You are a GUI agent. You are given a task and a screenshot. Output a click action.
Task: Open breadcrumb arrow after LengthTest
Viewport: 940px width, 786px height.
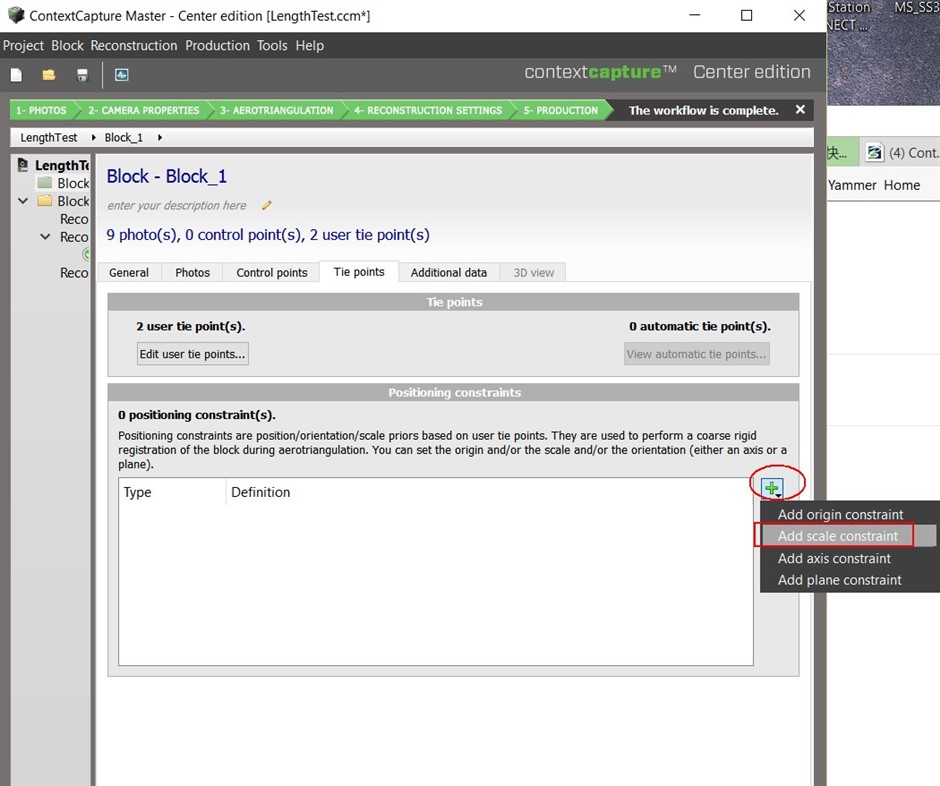pyautogui.click(x=94, y=137)
